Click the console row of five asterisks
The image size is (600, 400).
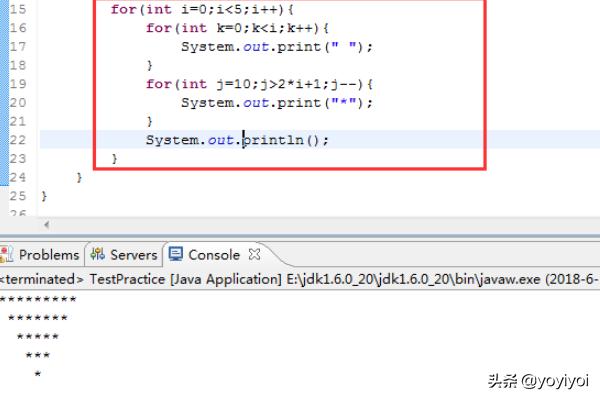pyautogui.click(x=38, y=337)
